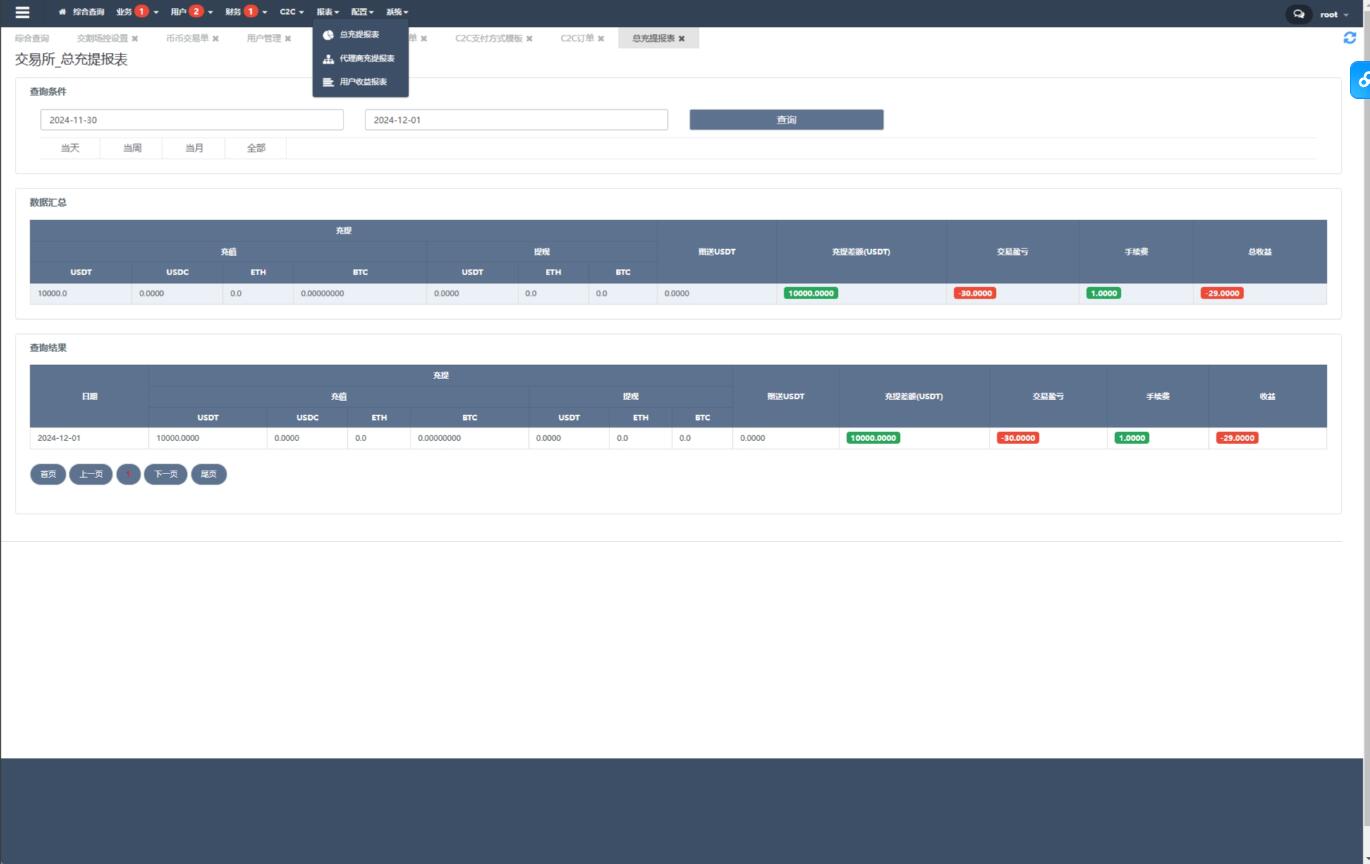Click the blue refresh icon

1350,38
